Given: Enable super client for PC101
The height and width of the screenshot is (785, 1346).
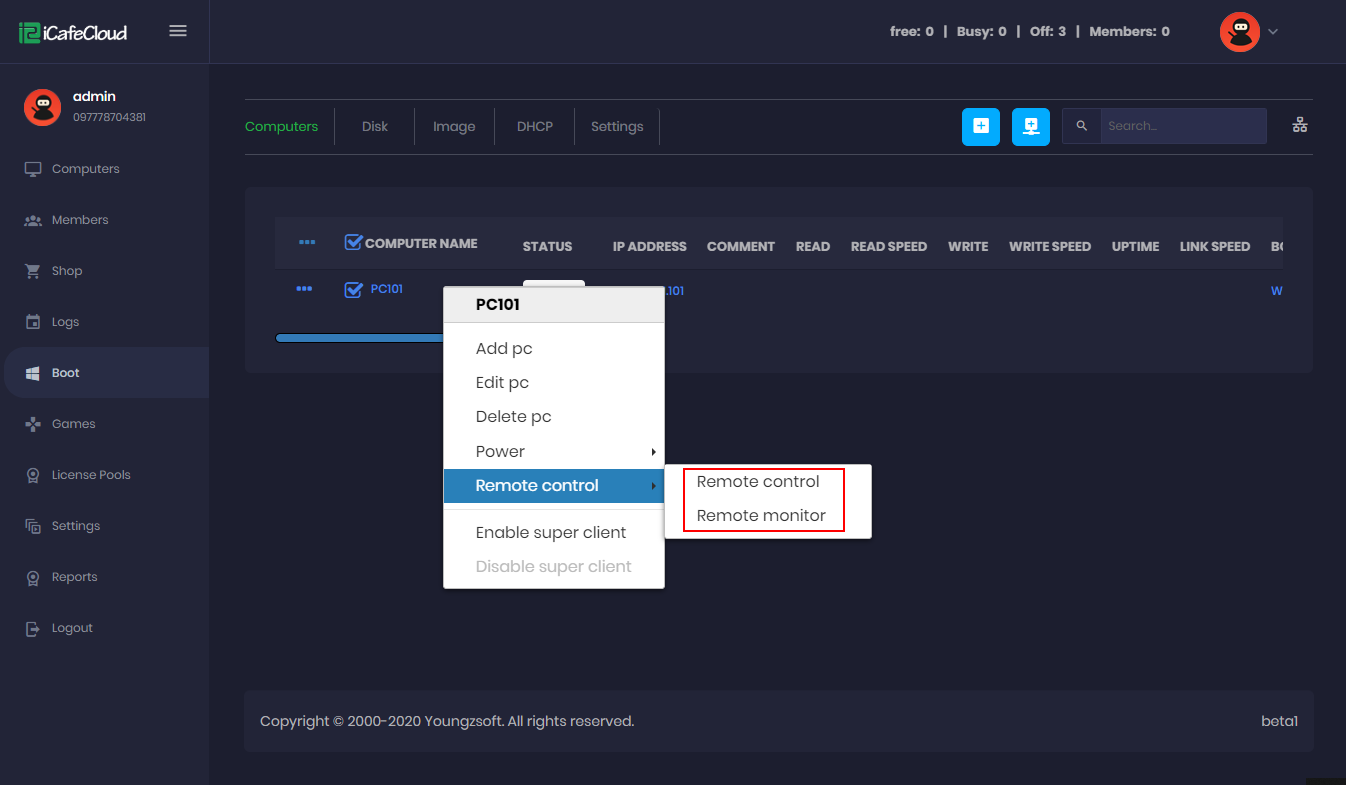Looking at the screenshot, I should pos(551,532).
